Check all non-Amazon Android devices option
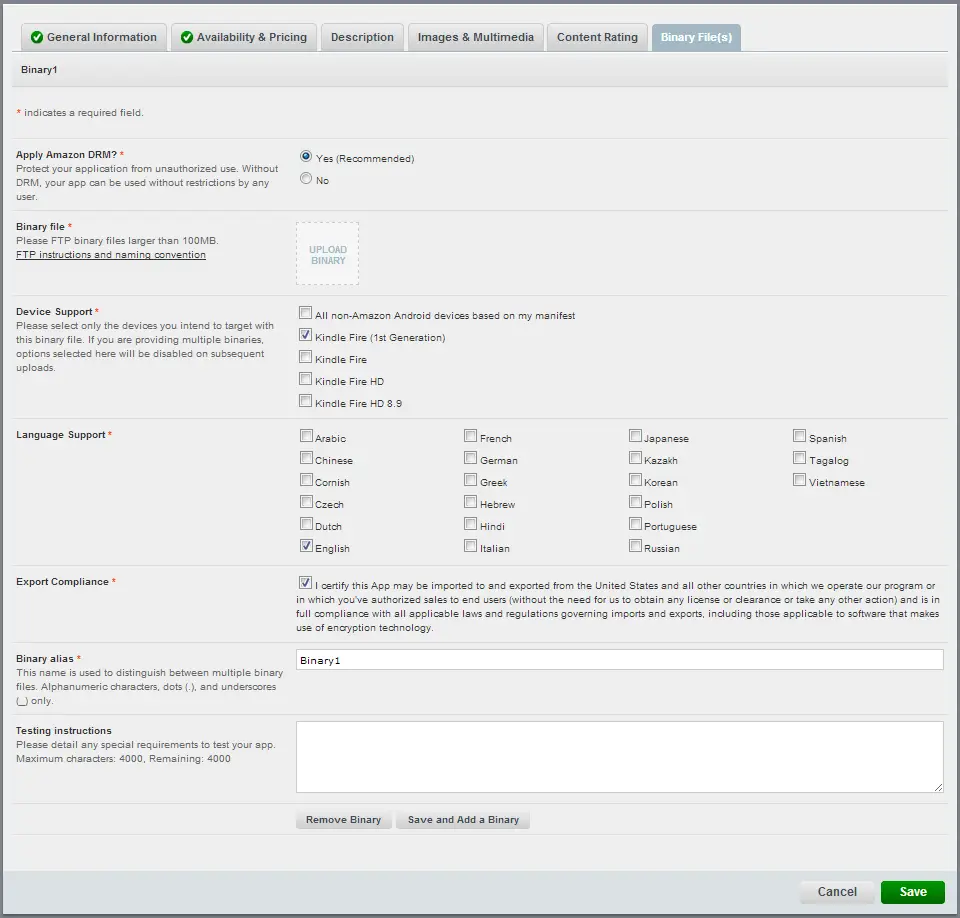Image resolution: width=960 pixels, height=918 pixels. tap(305, 314)
